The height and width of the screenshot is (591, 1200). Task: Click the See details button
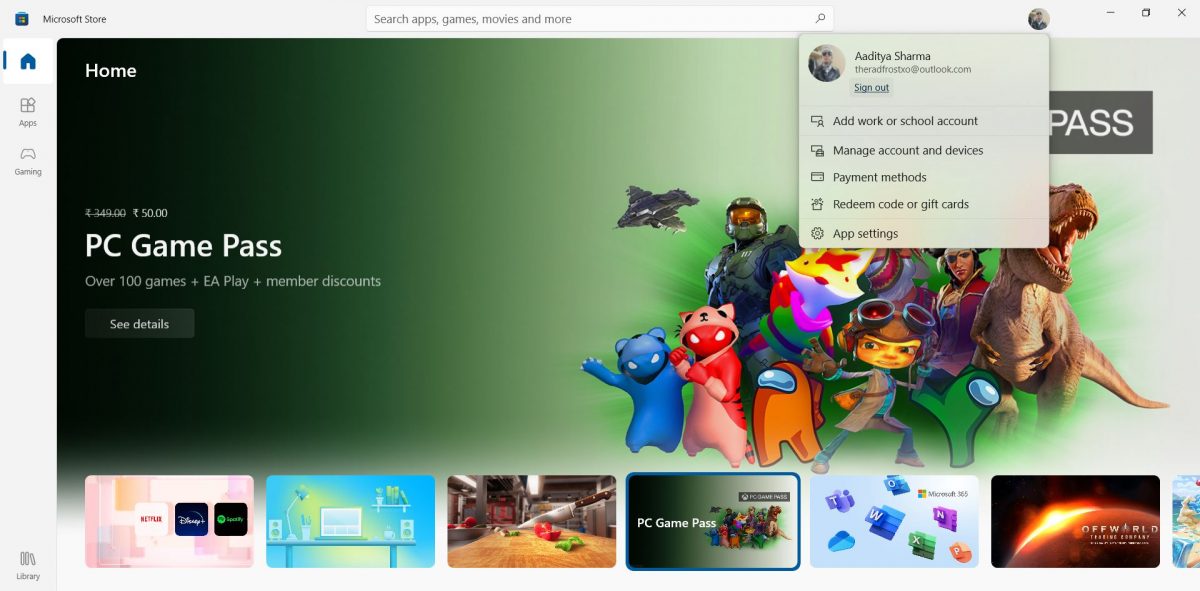[139, 324]
